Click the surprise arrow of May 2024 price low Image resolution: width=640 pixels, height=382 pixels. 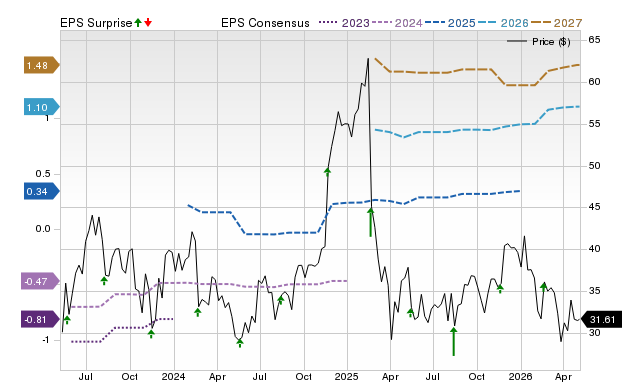pos(240,343)
